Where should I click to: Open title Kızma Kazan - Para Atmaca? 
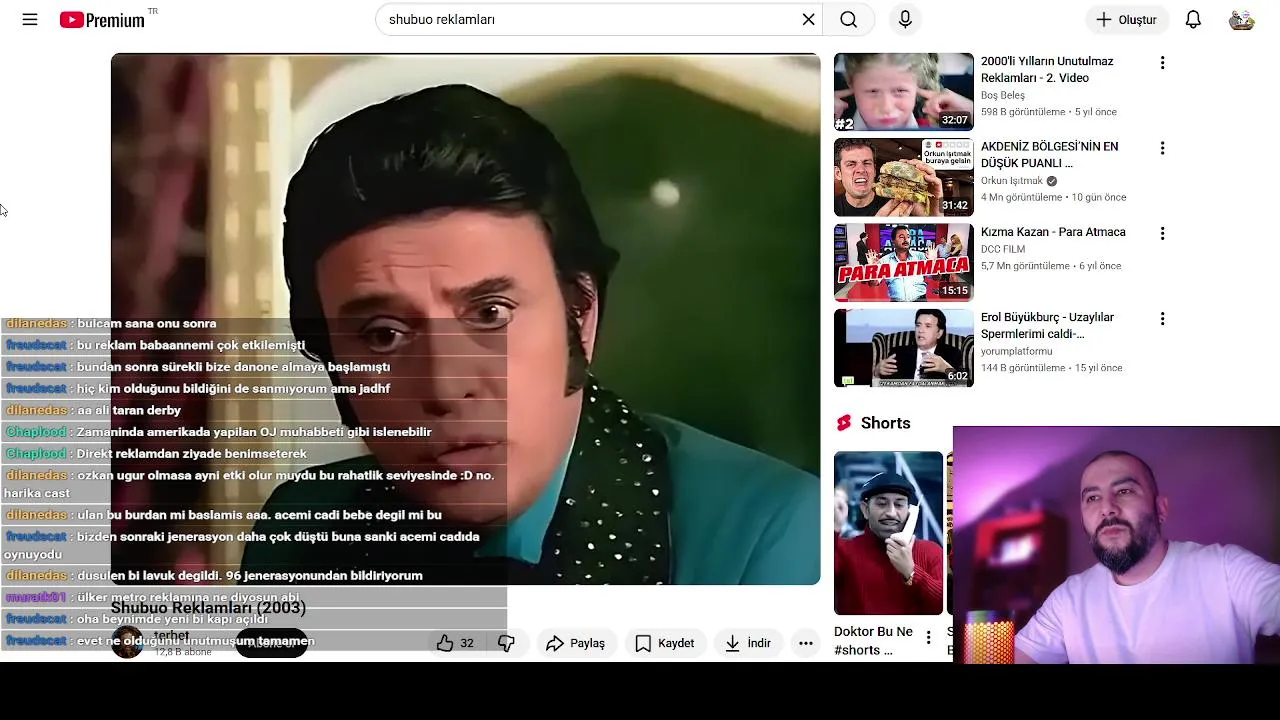(x=1053, y=232)
